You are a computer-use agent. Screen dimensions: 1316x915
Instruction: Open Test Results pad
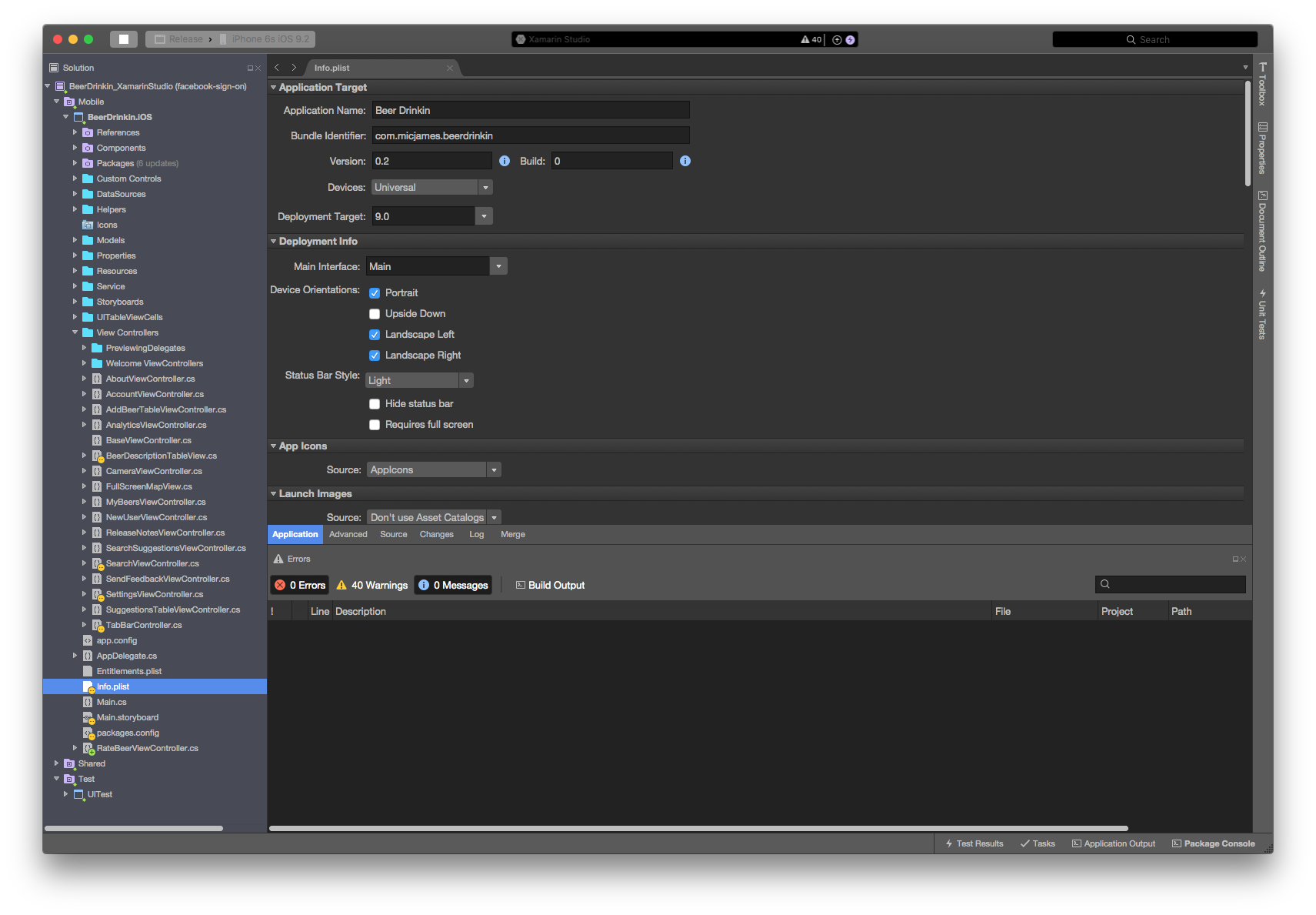pyautogui.click(x=975, y=843)
